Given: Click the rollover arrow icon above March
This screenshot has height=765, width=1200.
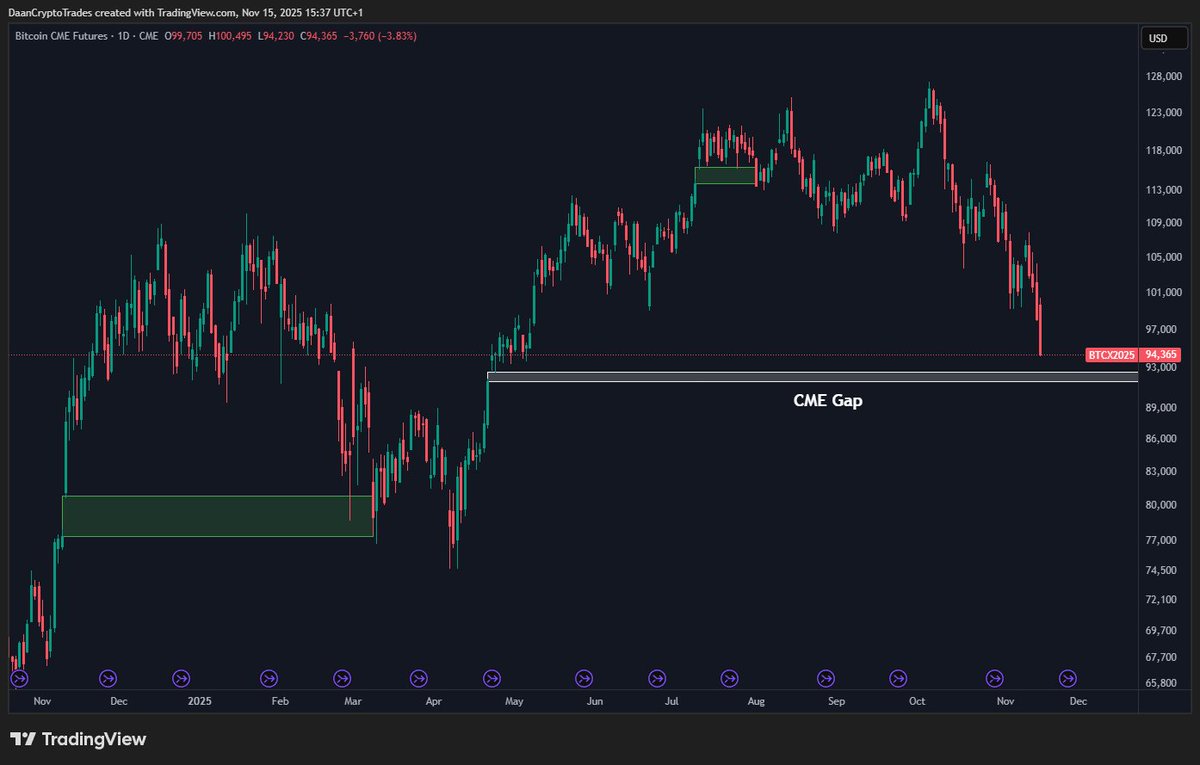Looking at the screenshot, I should pyautogui.click(x=340, y=678).
